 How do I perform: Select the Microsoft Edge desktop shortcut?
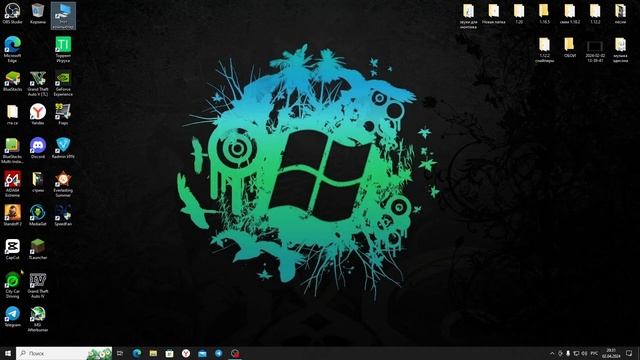pyautogui.click(x=12, y=49)
